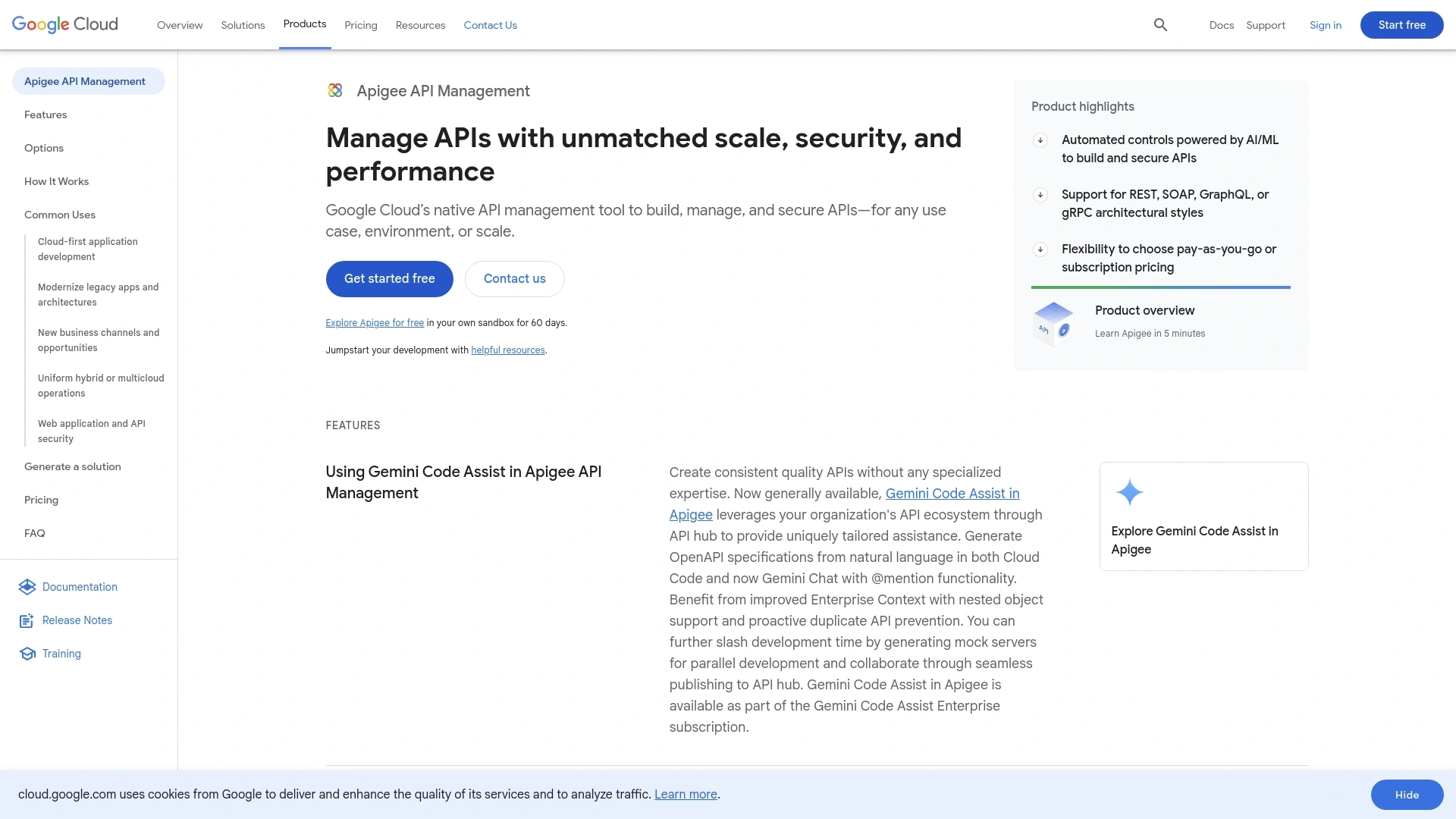Follow the Explore Apigee for free link

pyautogui.click(x=375, y=323)
